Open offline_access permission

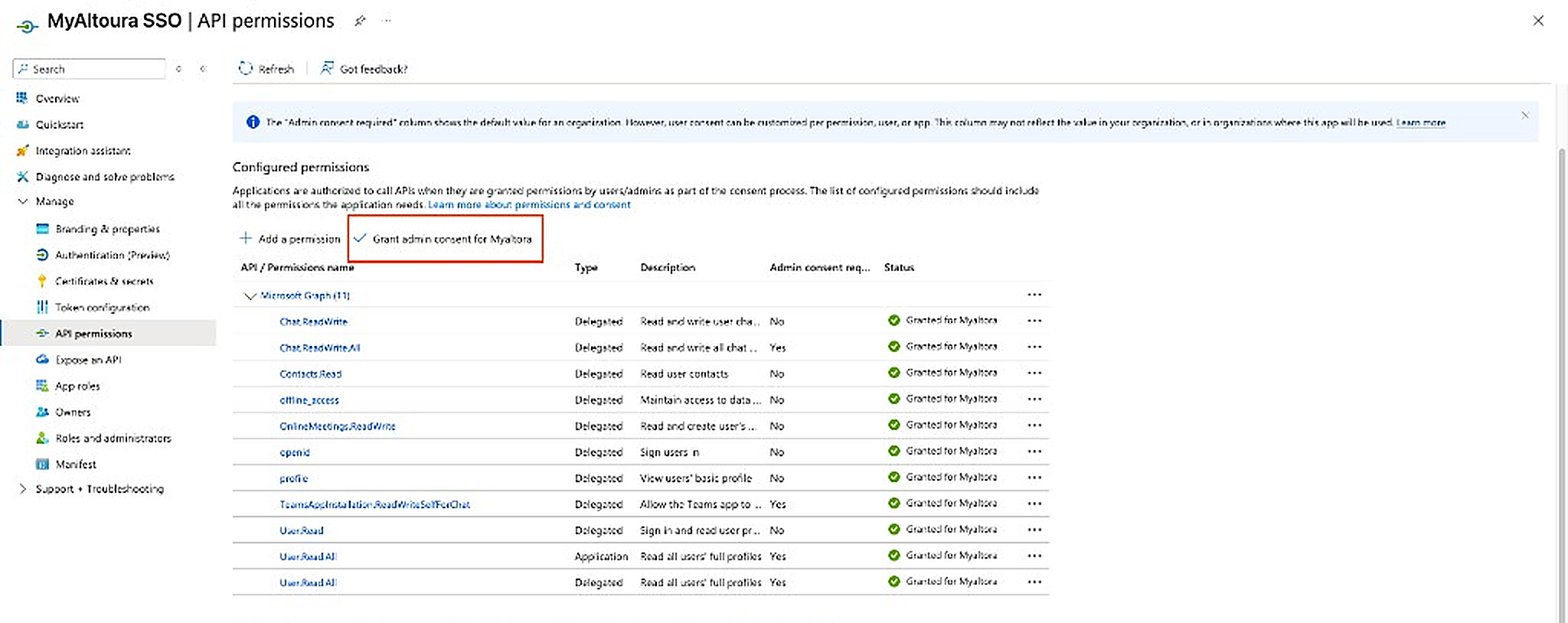coord(309,400)
